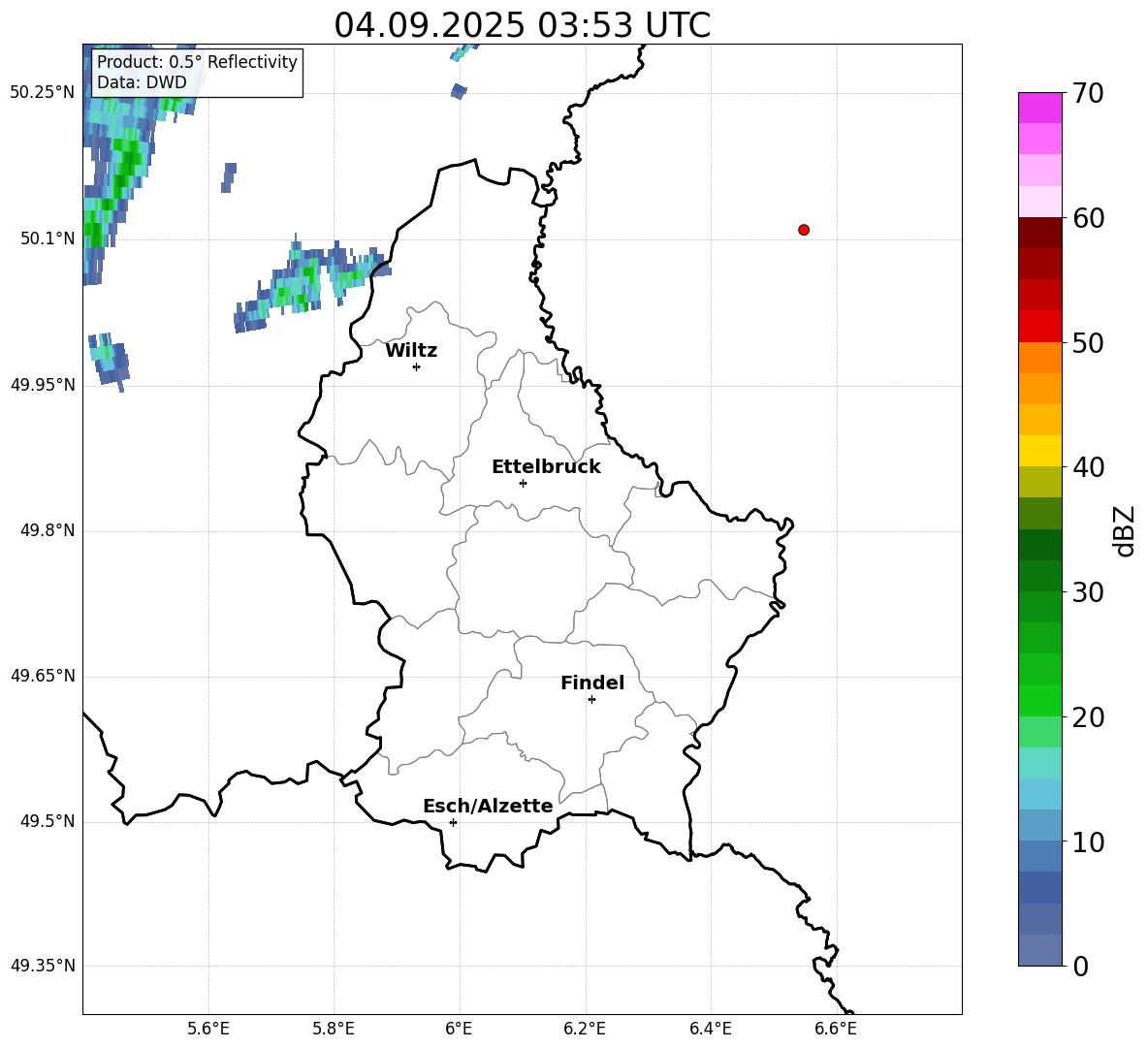Click the 49.5°N latitude label
1148x1048 pixels.
pos(48,821)
